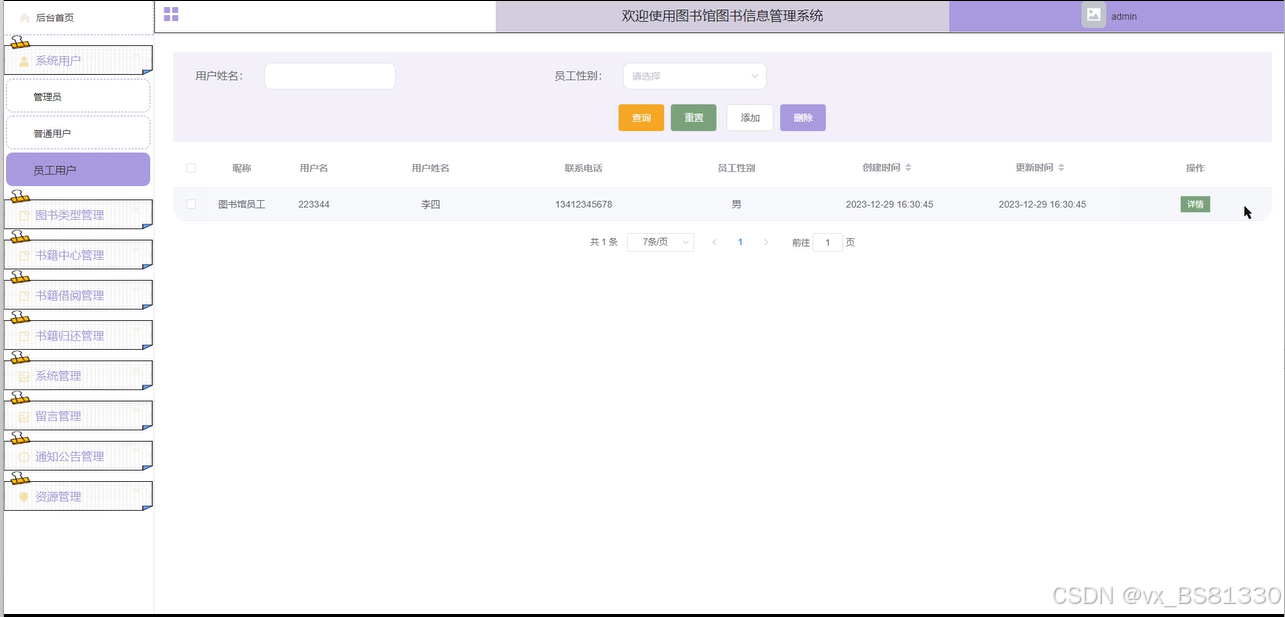
Task: Click the admin username text
Action: pyautogui.click(x=1124, y=16)
